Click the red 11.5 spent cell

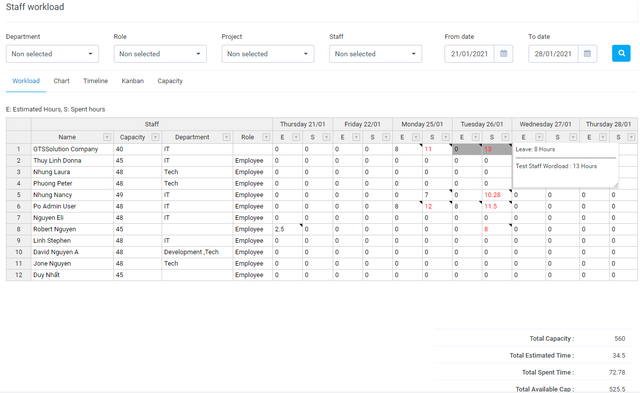[x=497, y=206]
